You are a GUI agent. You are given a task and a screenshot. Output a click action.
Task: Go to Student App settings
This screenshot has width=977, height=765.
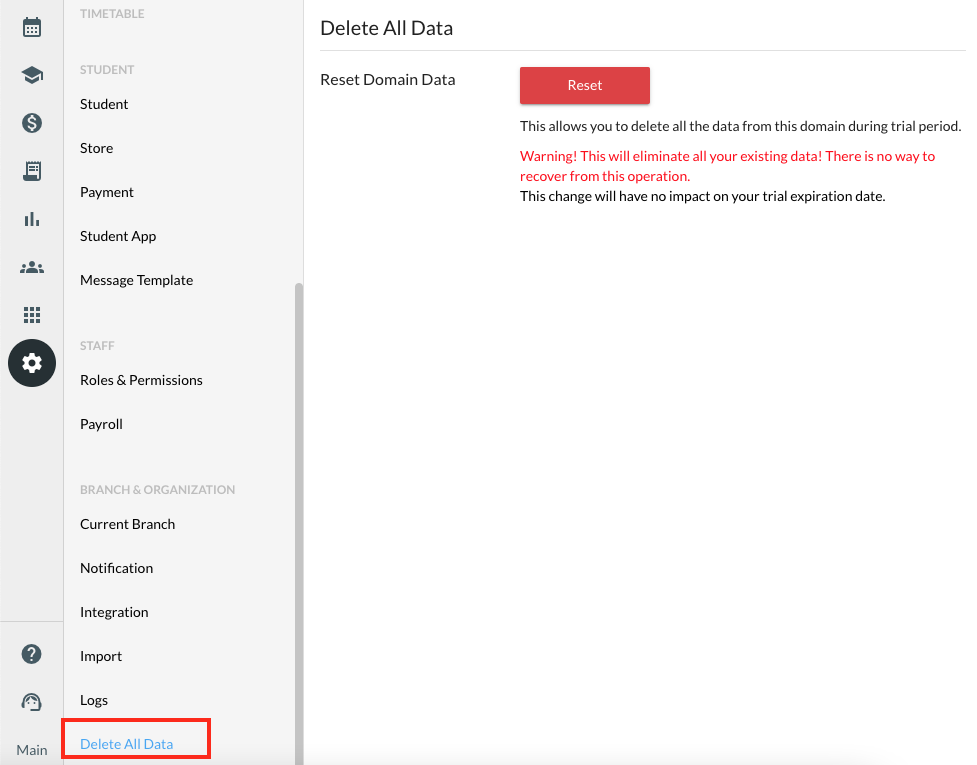tap(118, 236)
